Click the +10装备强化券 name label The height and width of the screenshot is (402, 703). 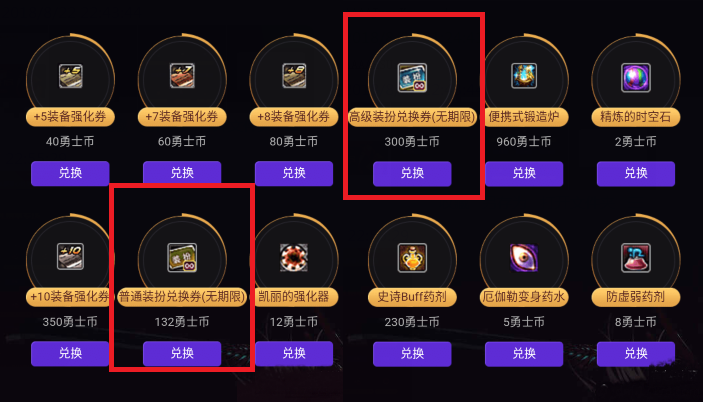(69, 297)
